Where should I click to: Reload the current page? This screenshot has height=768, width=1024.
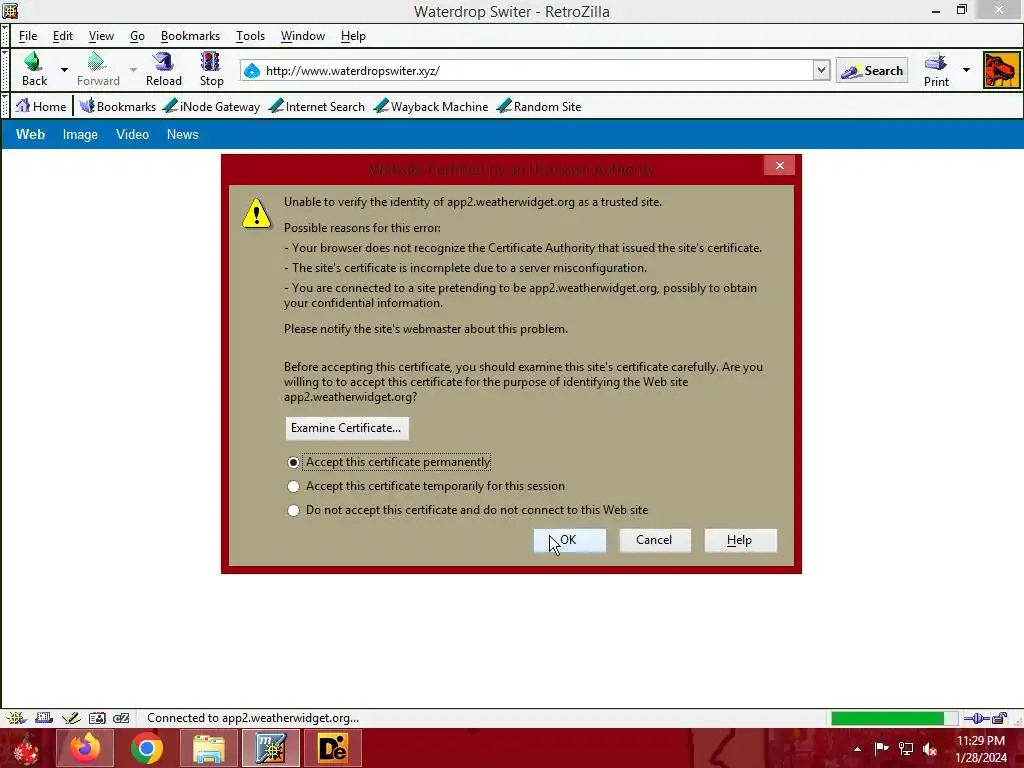coord(163,69)
